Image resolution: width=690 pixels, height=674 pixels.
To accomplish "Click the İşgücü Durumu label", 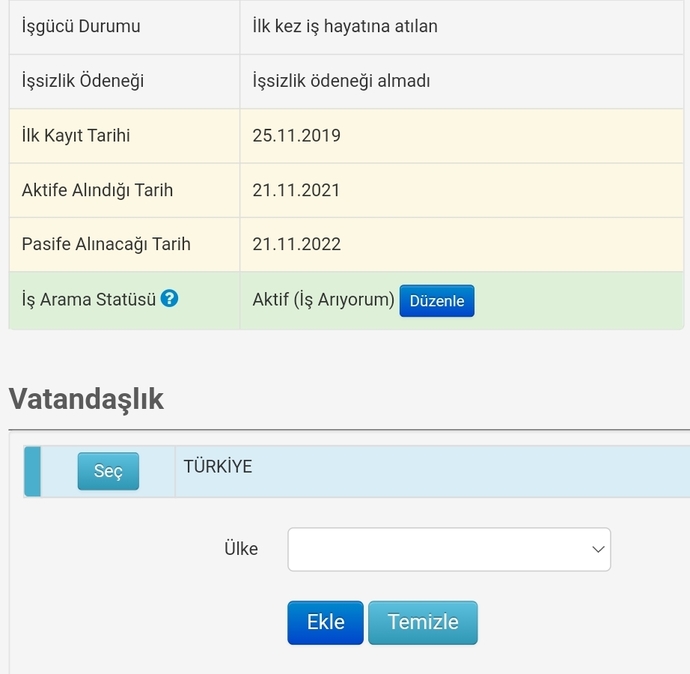I will [x=81, y=26].
